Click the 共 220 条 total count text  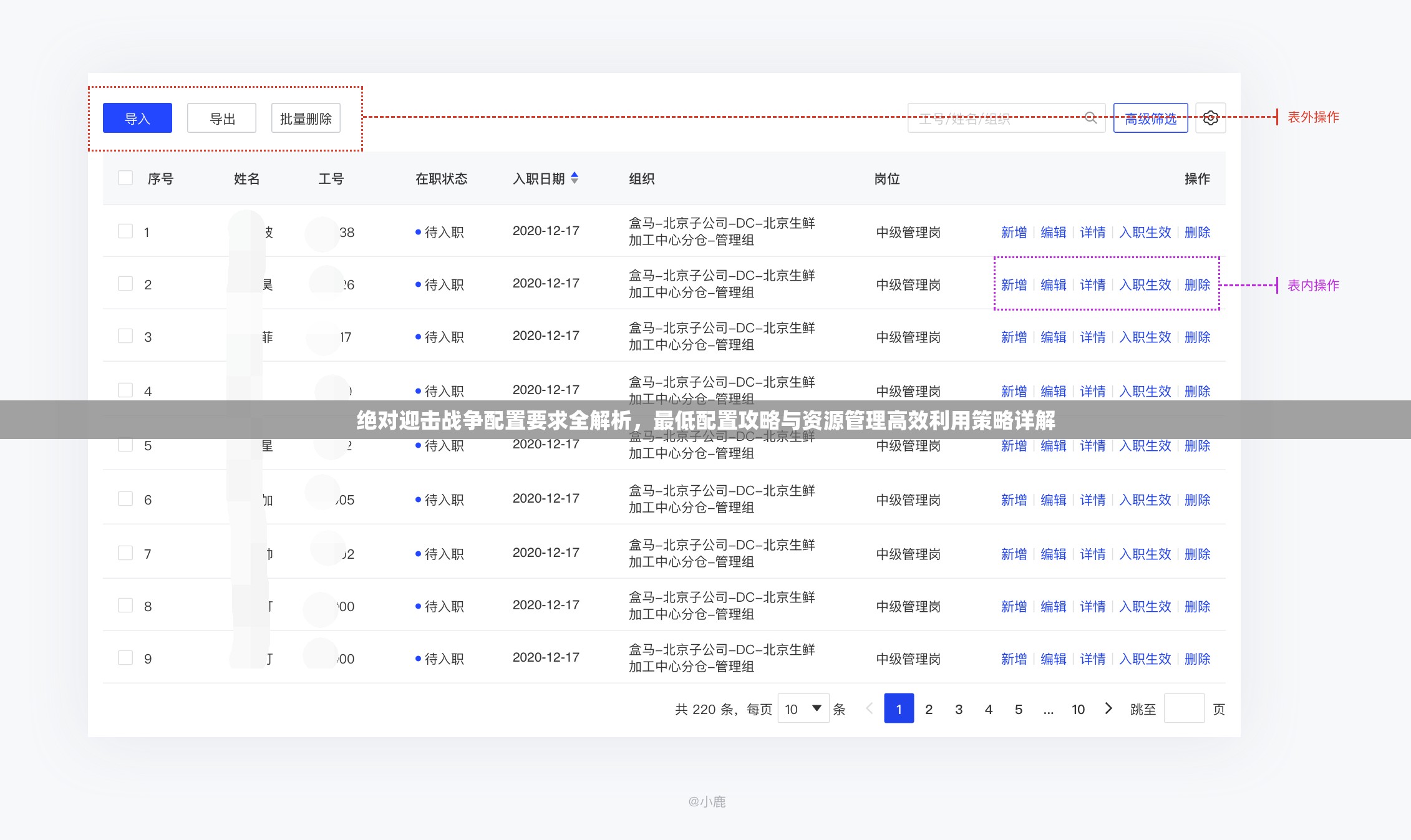click(x=704, y=709)
